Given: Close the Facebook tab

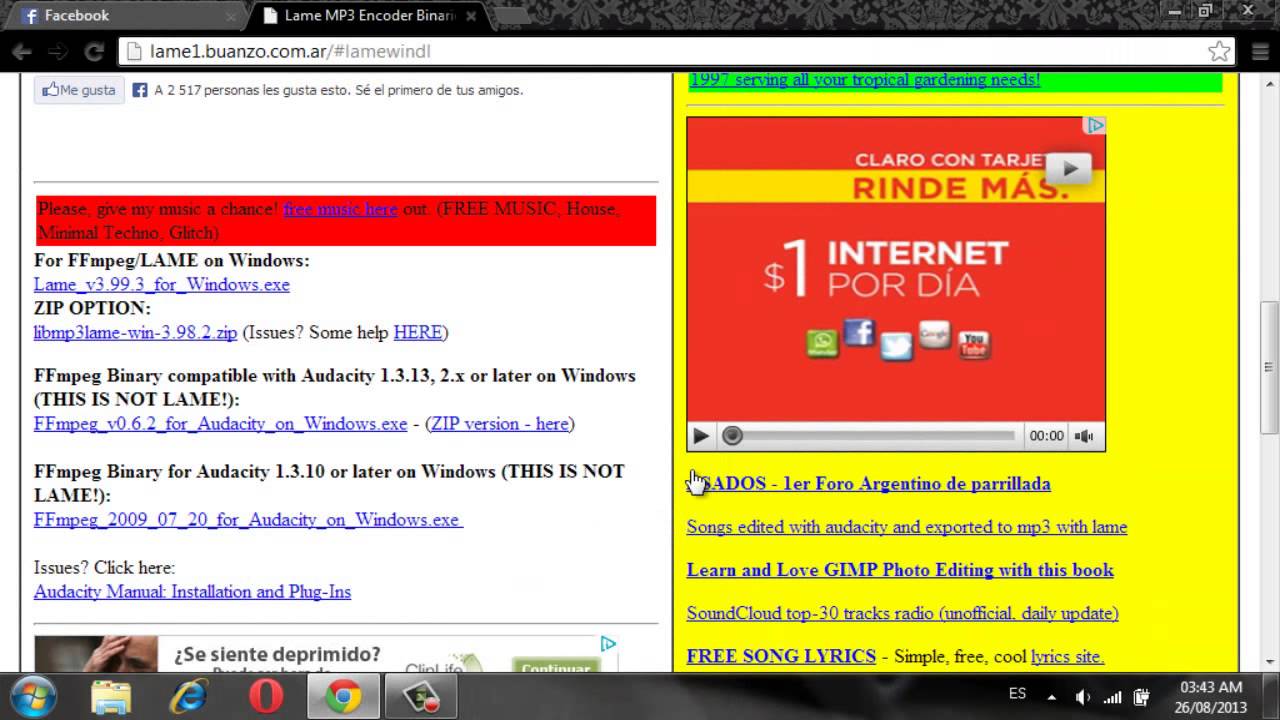Looking at the screenshot, I should tap(232, 16).
